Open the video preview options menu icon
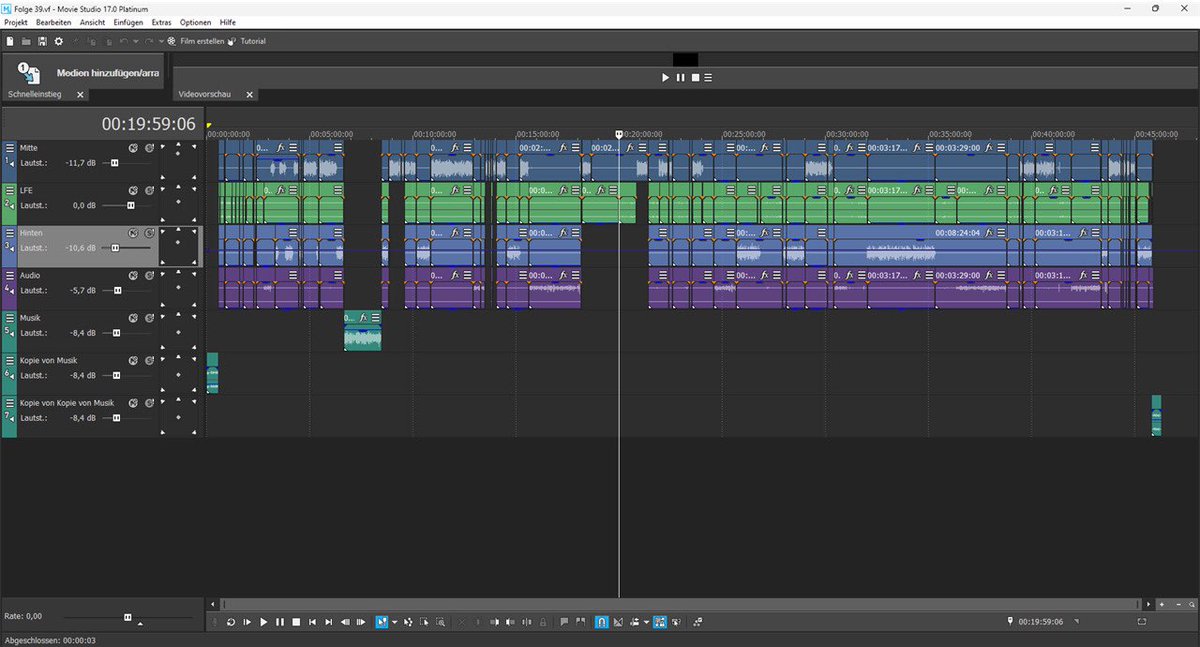Viewport: 1200px width, 647px height. point(708,77)
